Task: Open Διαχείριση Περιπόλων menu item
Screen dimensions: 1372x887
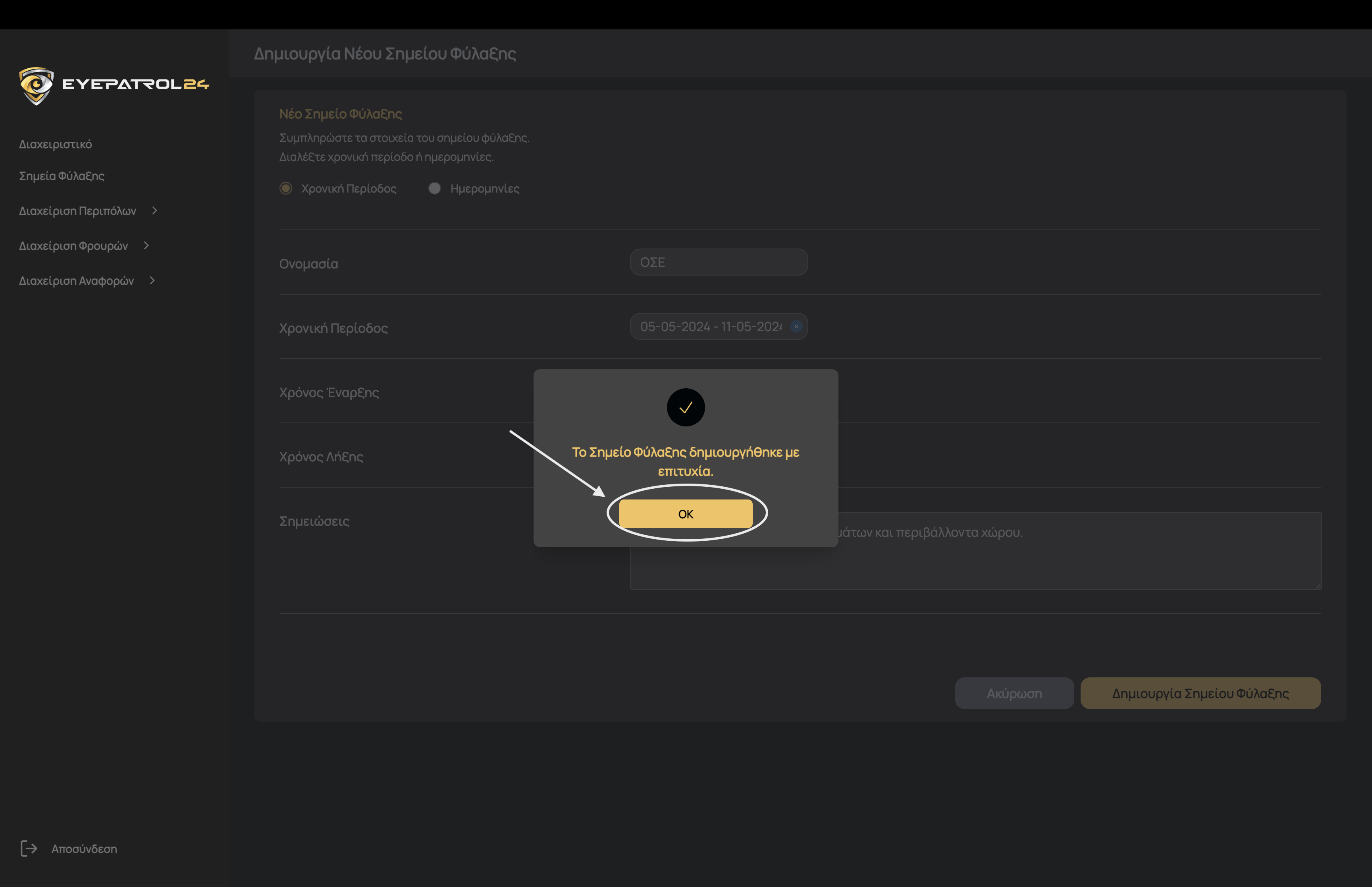Action: (78, 211)
